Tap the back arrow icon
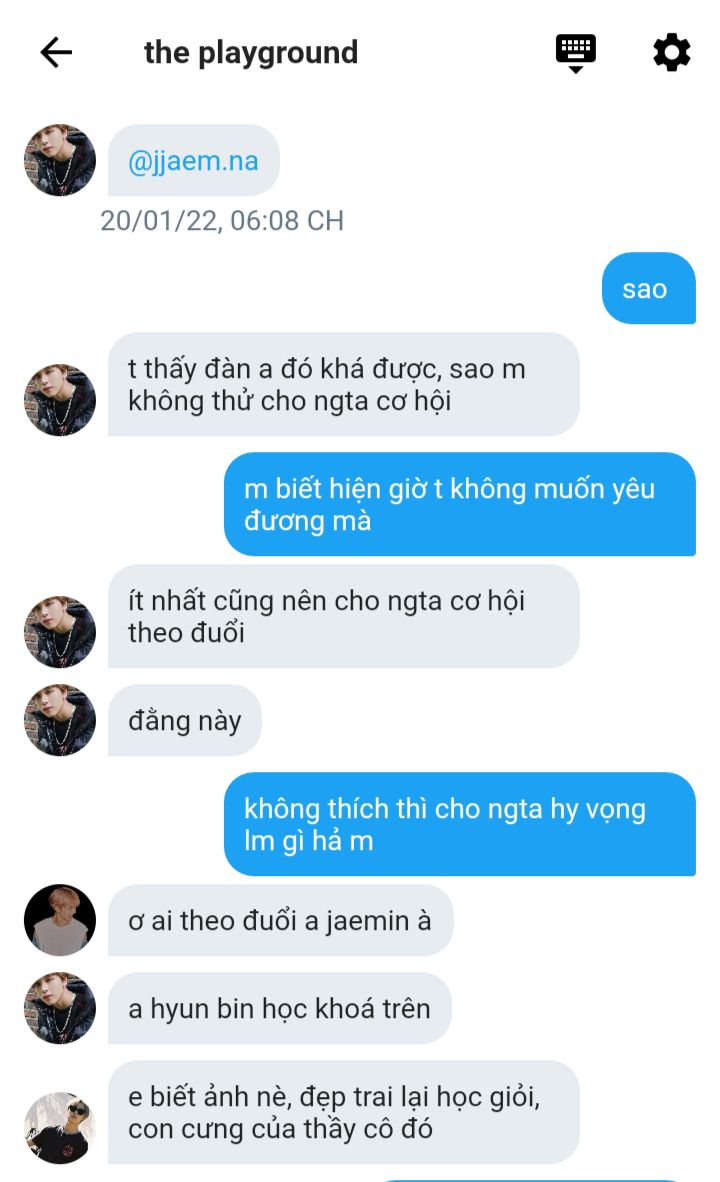 (56, 53)
